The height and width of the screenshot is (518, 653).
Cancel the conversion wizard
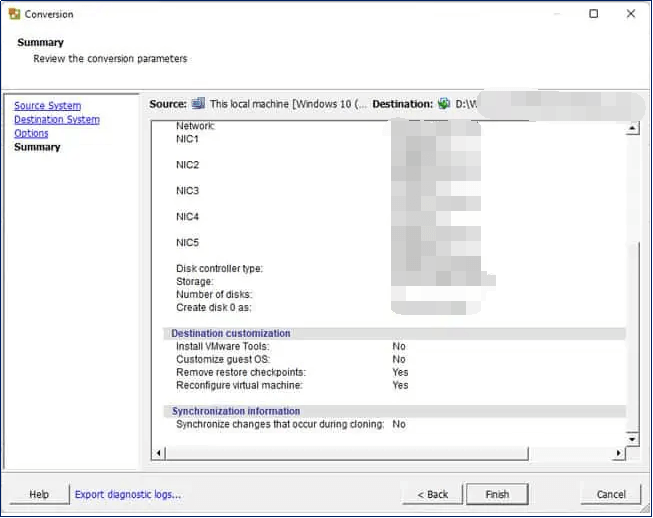(x=611, y=494)
